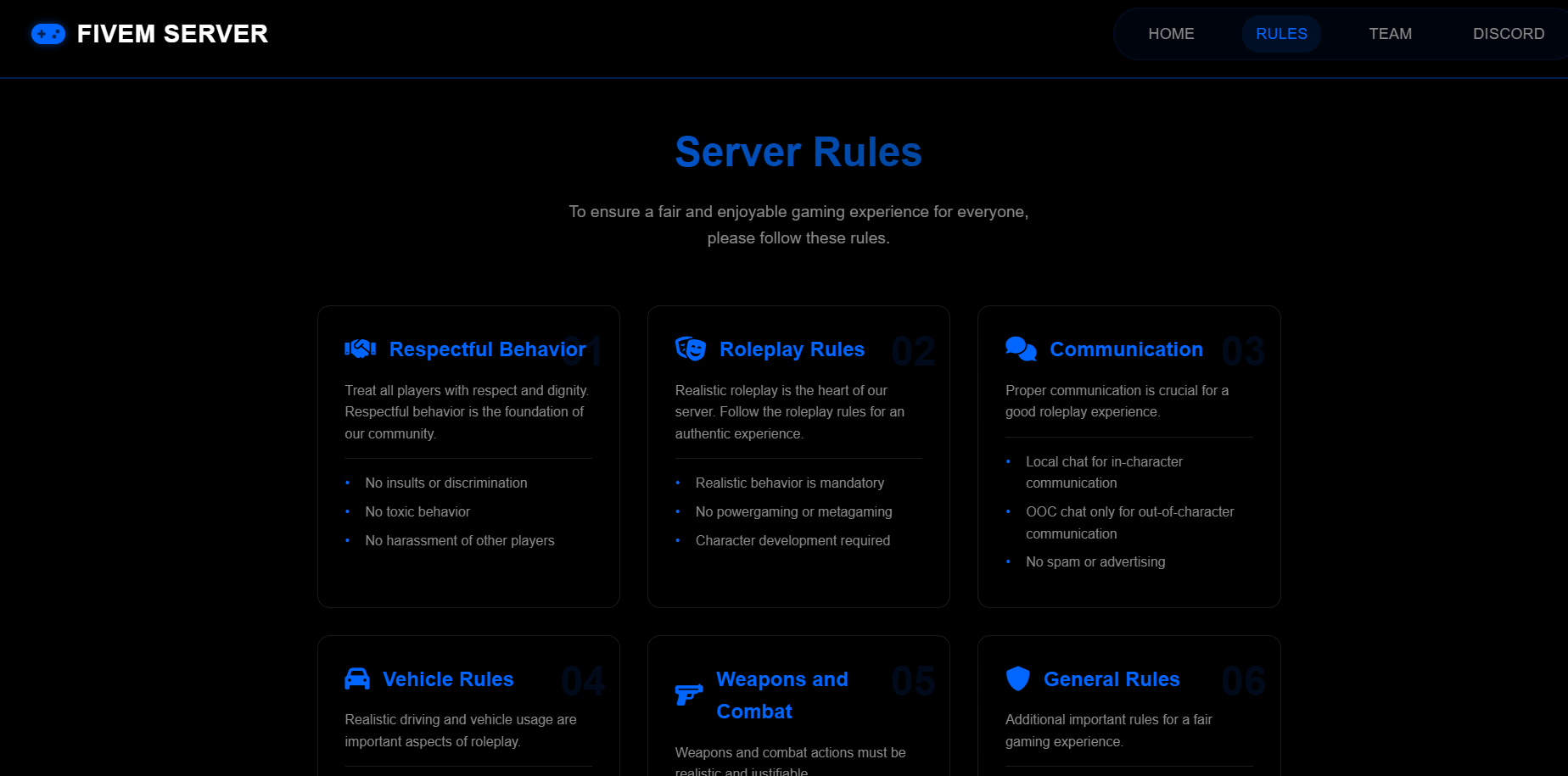Click the Communication card heading
Viewport: 1568px width, 776px height.
coord(1126,349)
